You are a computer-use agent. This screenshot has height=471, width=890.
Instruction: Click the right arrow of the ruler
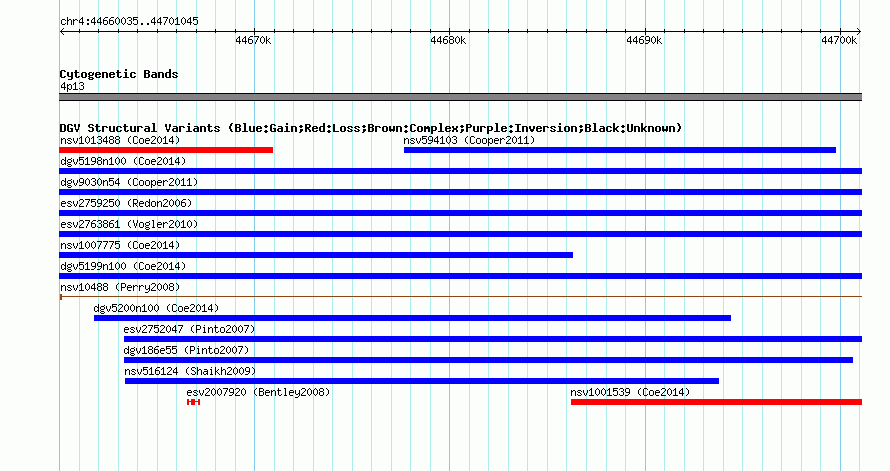(859, 32)
